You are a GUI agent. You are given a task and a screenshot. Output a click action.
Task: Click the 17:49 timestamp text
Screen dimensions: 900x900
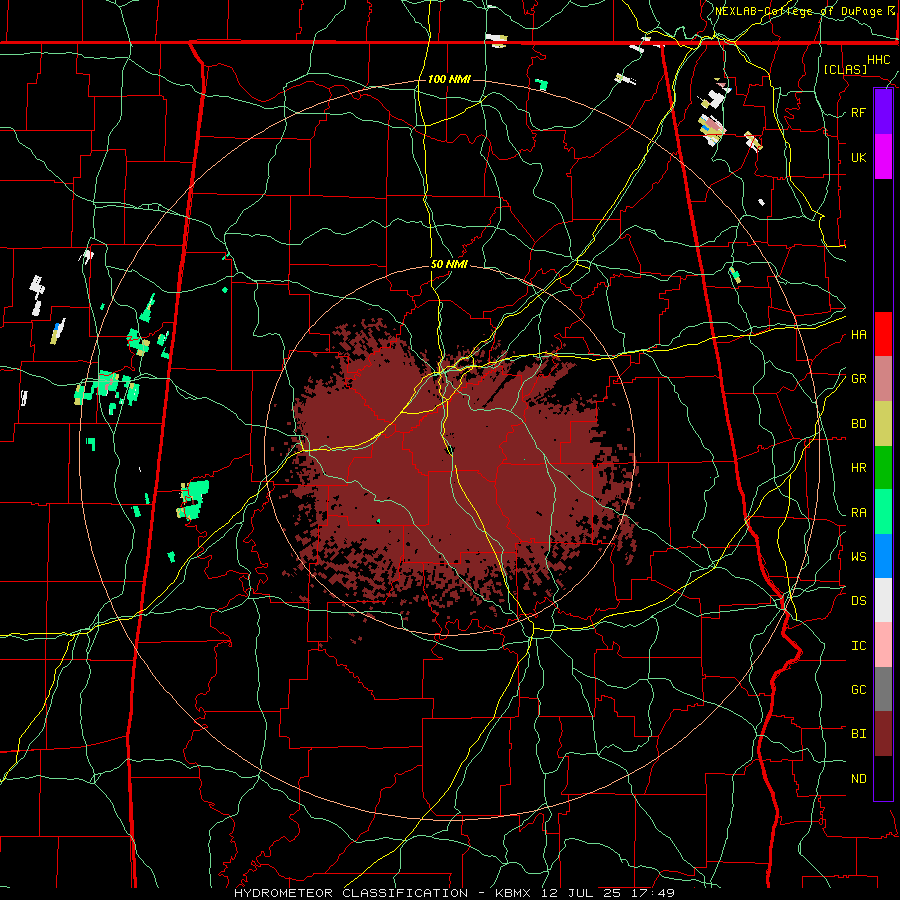tap(653, 893)
